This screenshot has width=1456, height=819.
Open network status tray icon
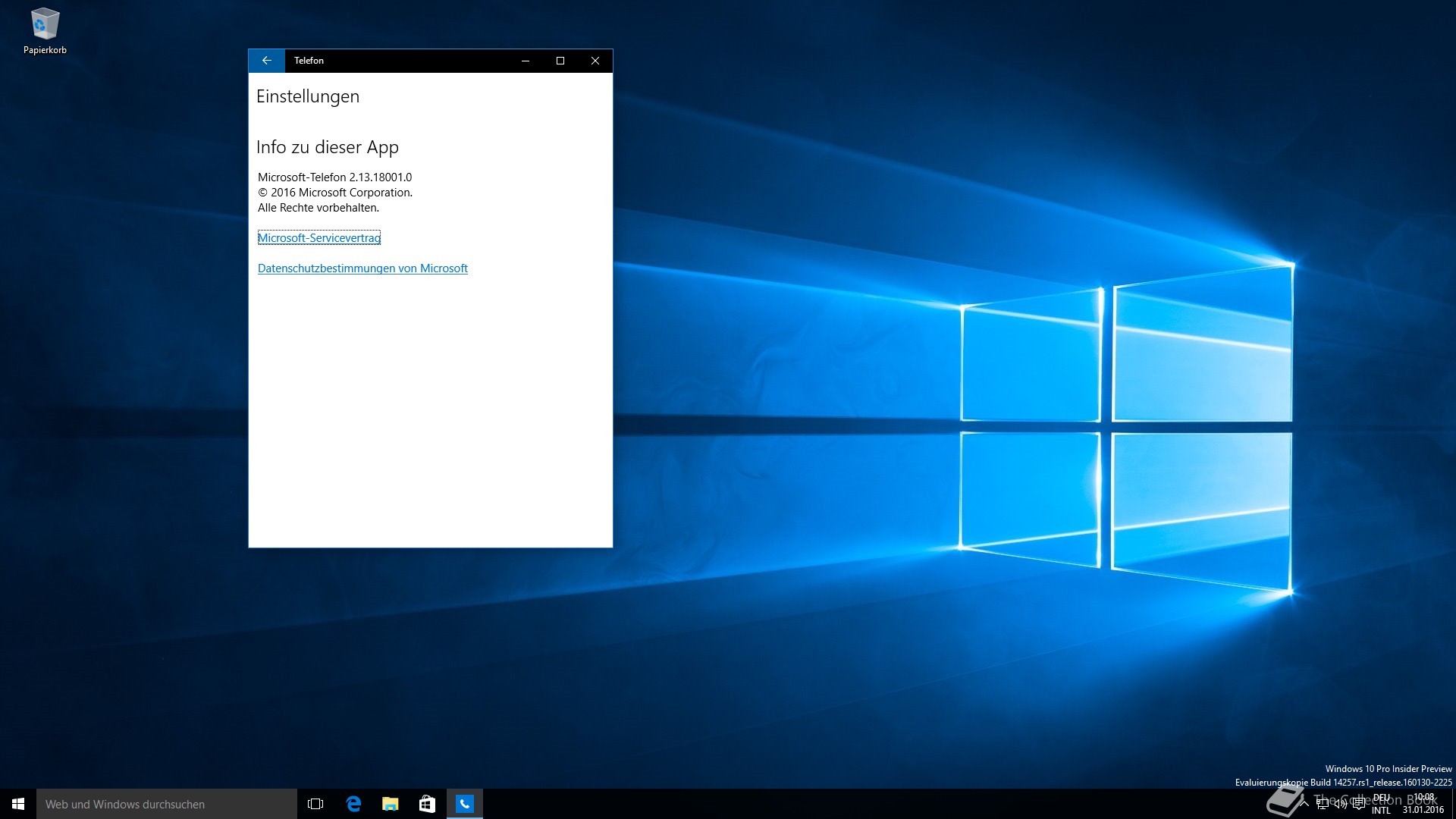coord(1323,804)
